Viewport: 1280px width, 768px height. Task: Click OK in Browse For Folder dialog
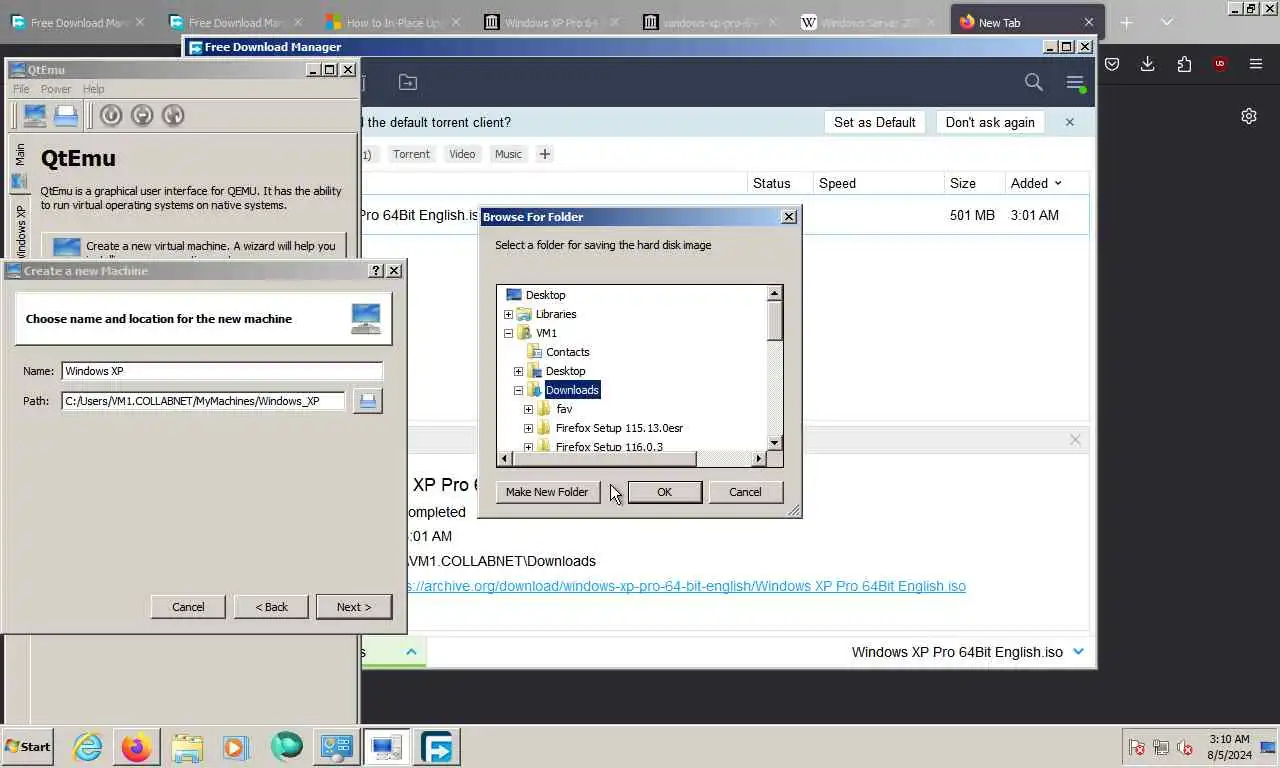(x=664, y=492)
